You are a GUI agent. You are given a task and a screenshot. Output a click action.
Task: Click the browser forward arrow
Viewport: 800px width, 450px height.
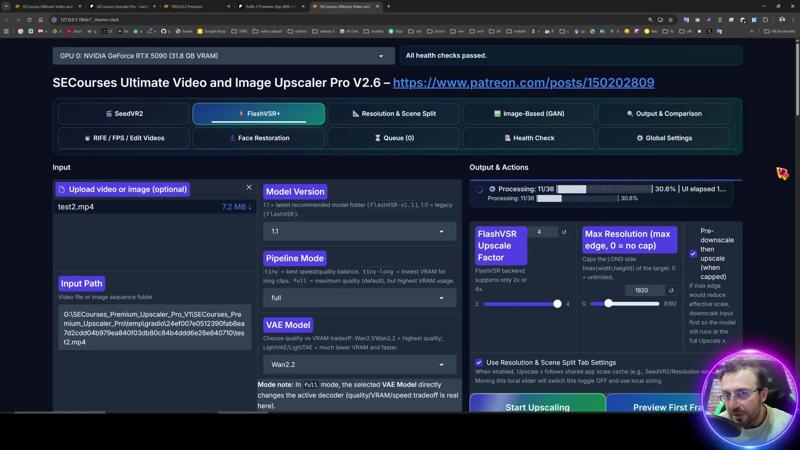(x=18, y=19)
